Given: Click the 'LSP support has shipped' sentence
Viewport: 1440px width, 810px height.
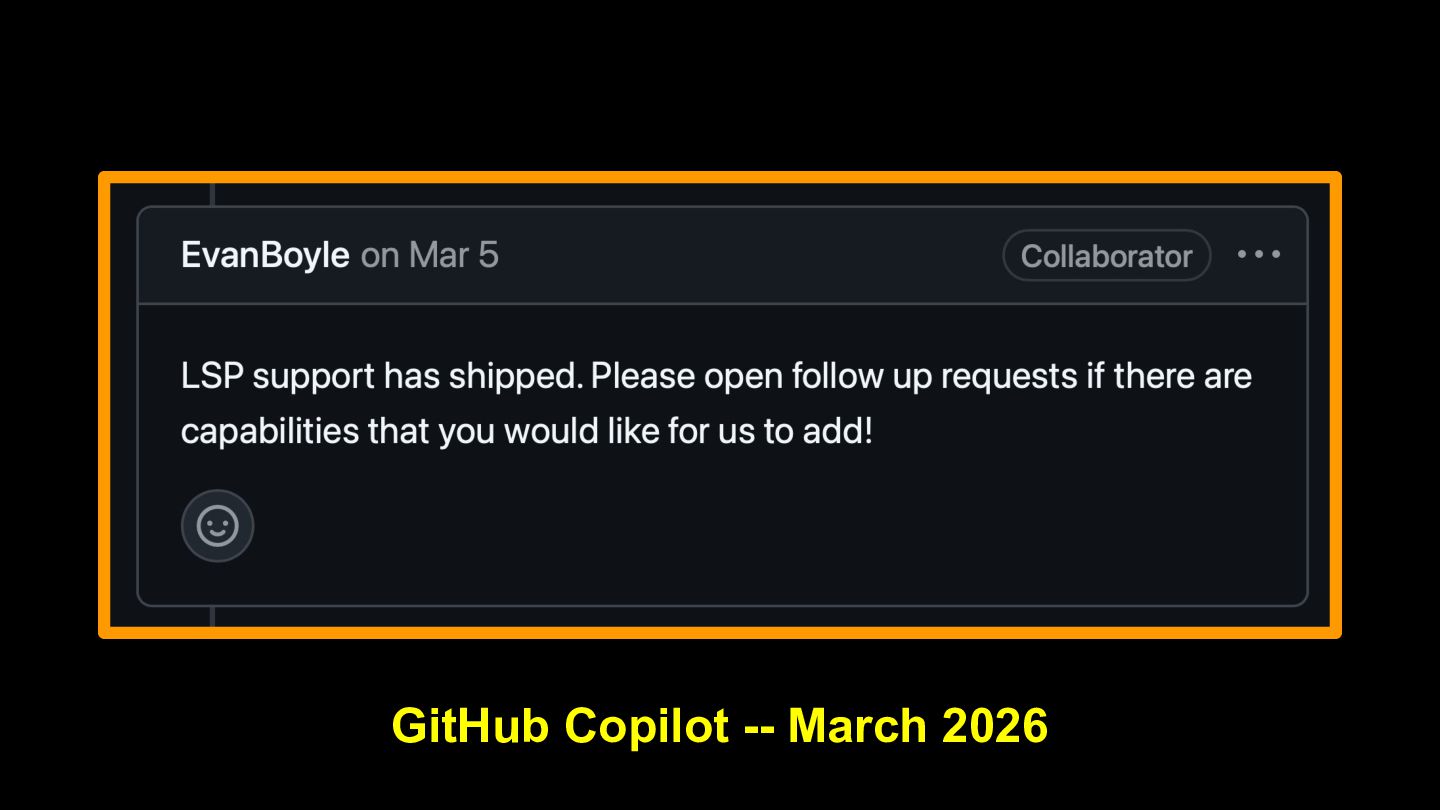Looking at the screenshot, I should coord(380,377).
